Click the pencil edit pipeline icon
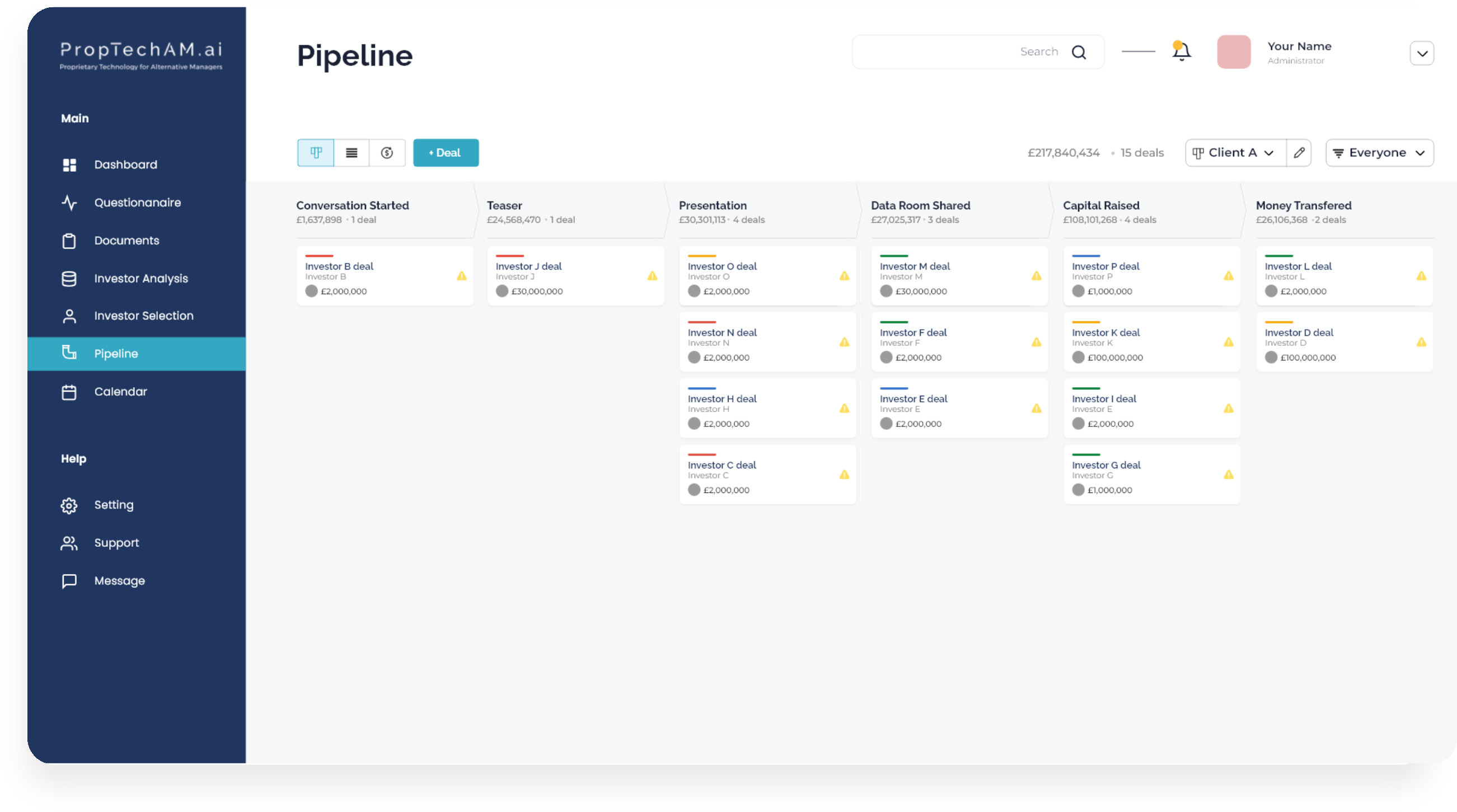The width and height of the screenshot is (1457, 812). pos(1299,153)
